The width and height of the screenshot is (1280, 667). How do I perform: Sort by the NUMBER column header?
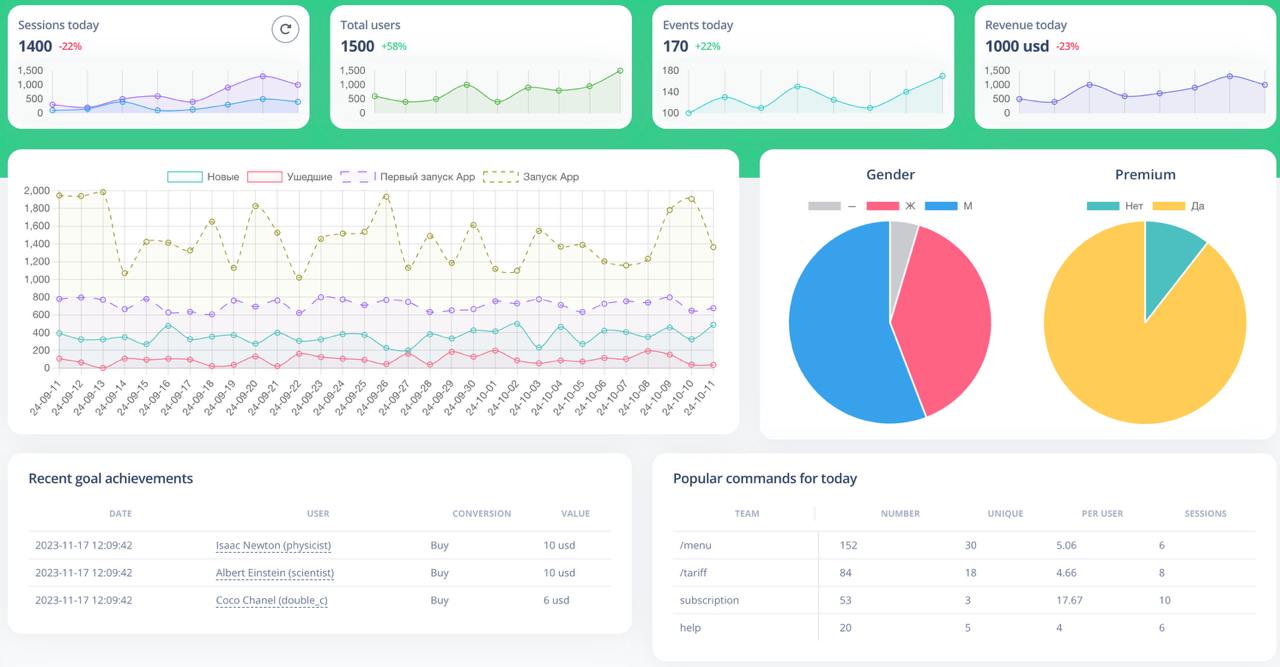[x=900, y=514]
